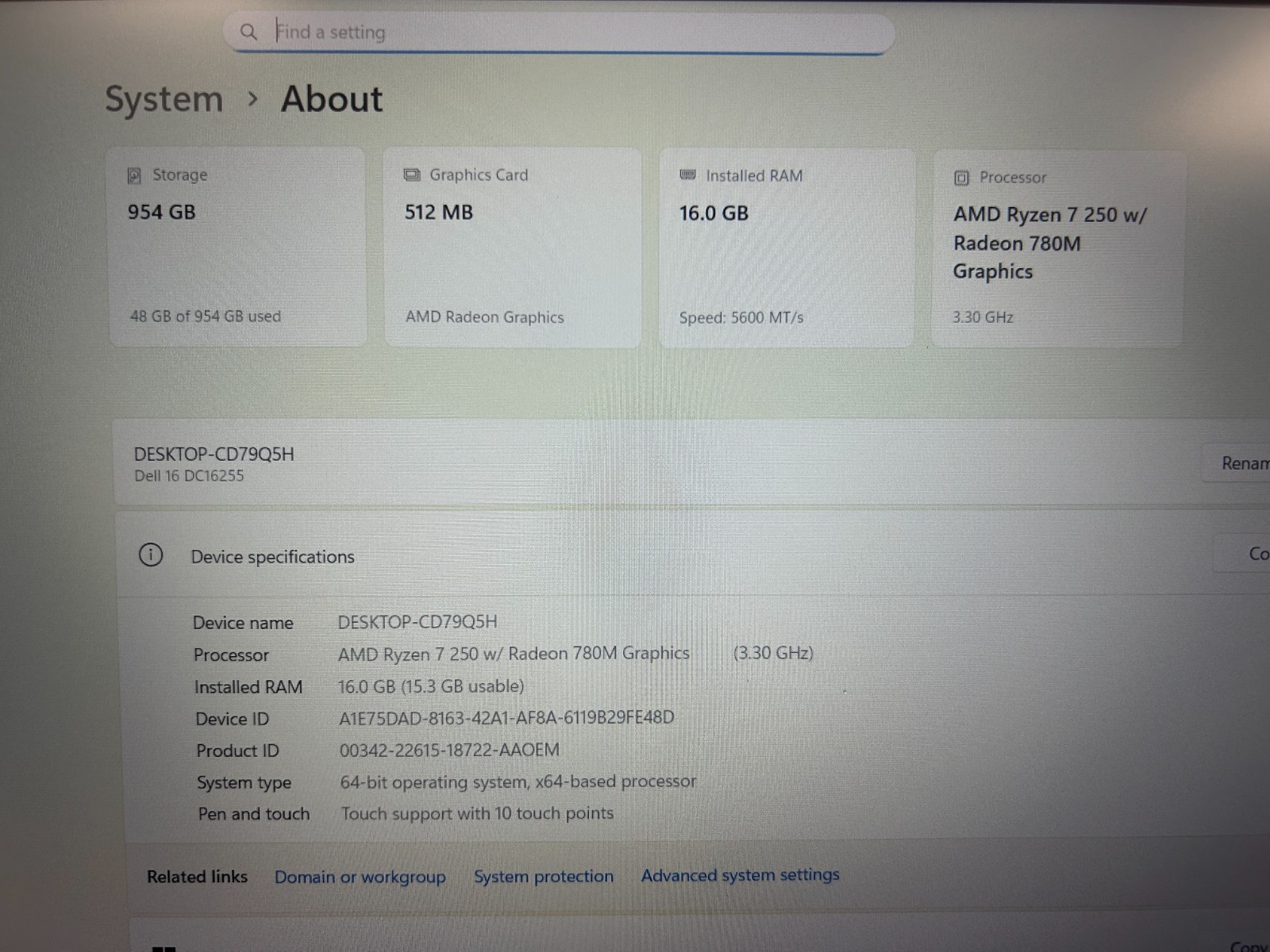The height and width of the screenshot is (952, 1270).
Task: Select the System type value text
Action: coord(518,781)
